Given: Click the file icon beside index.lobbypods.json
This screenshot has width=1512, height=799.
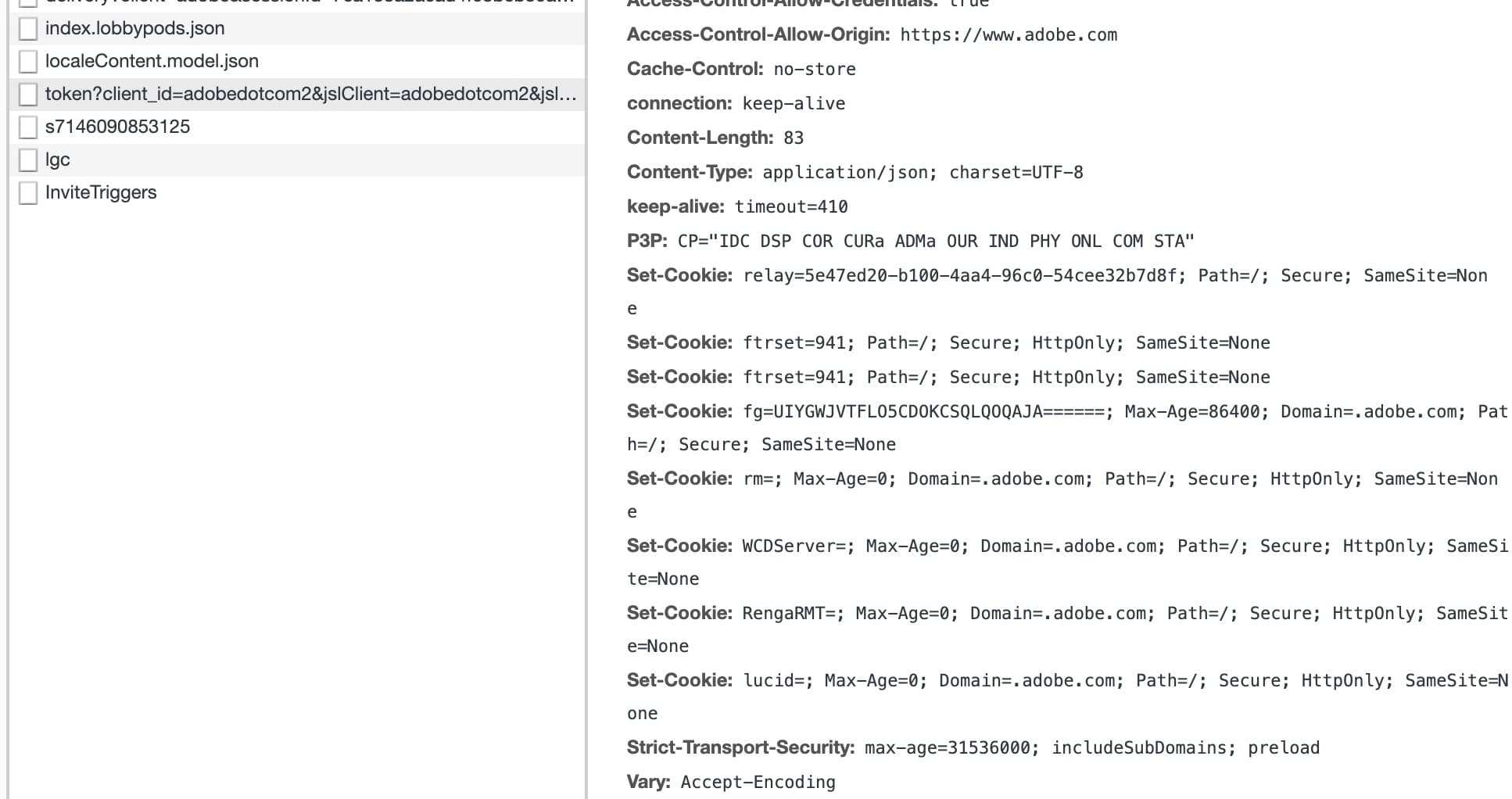Looking at the screenshot, I should pos(28,29).
